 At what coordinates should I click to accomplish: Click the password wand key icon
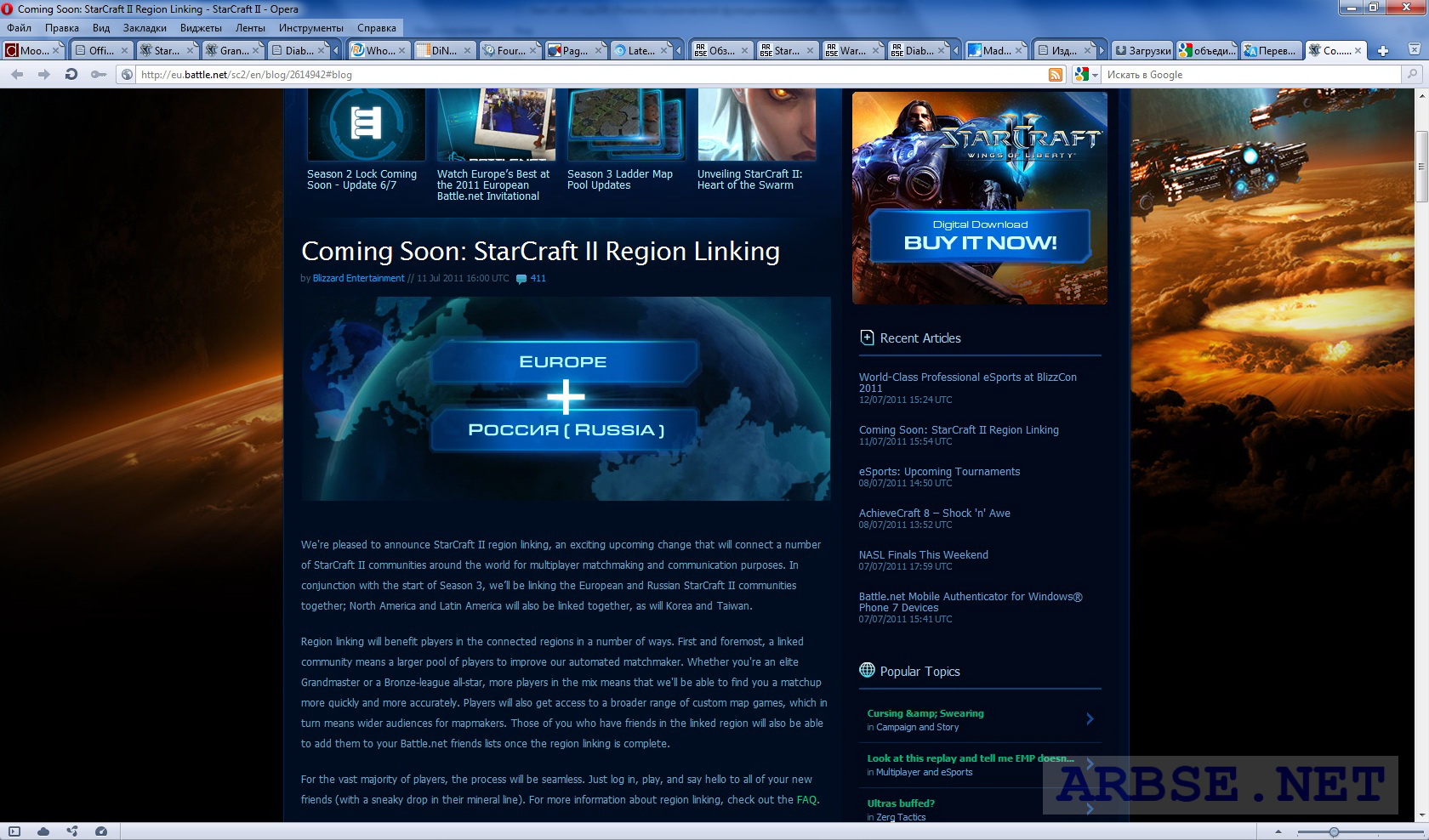click(x=99, y=74)
